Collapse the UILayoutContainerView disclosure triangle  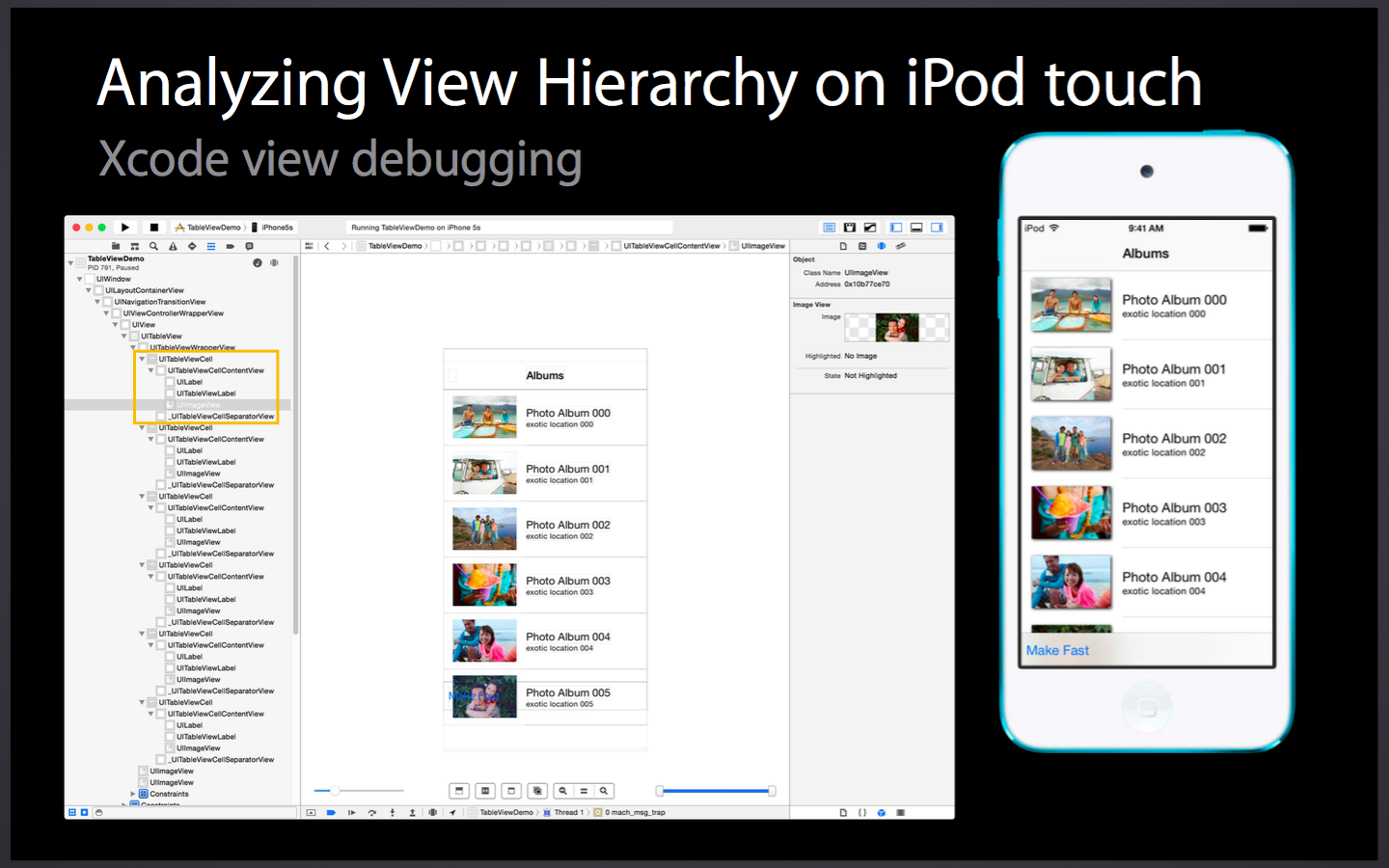pyautogui.click(x=88, y=290)
